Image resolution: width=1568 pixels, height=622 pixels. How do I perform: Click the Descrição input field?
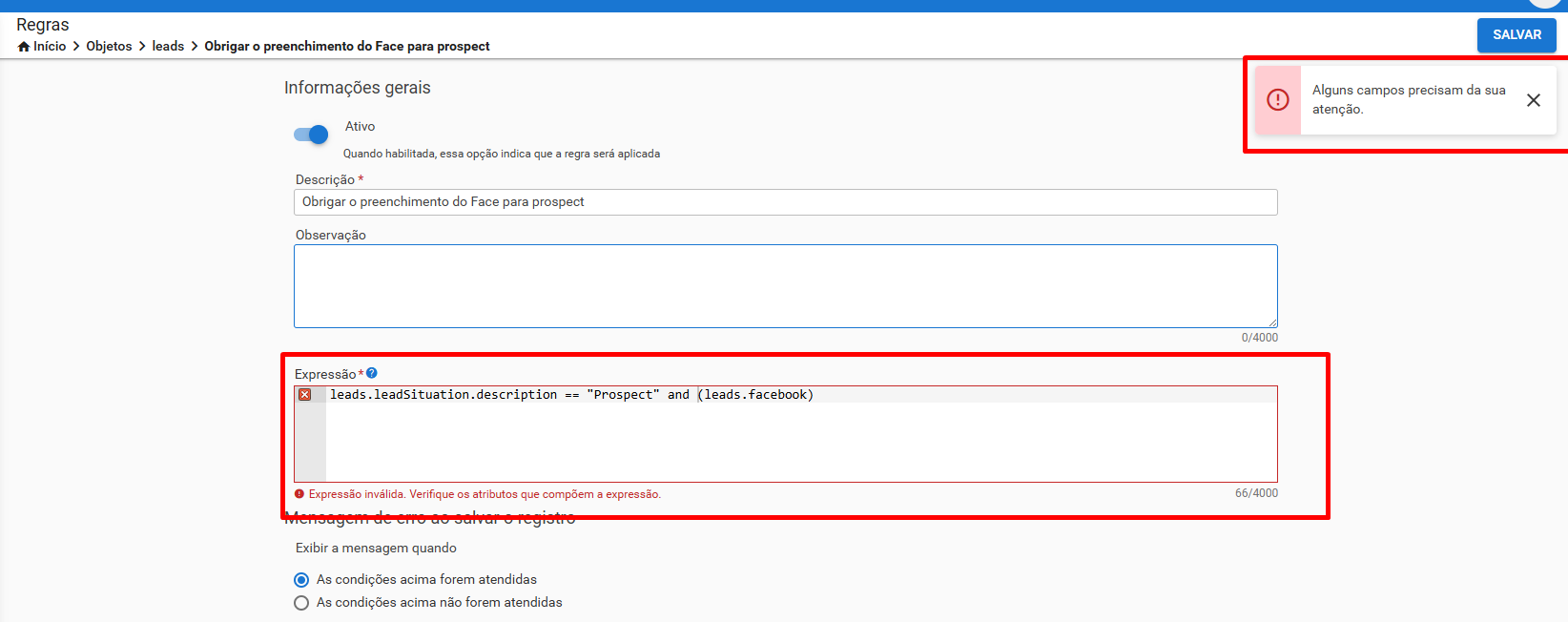pos(785,202)
